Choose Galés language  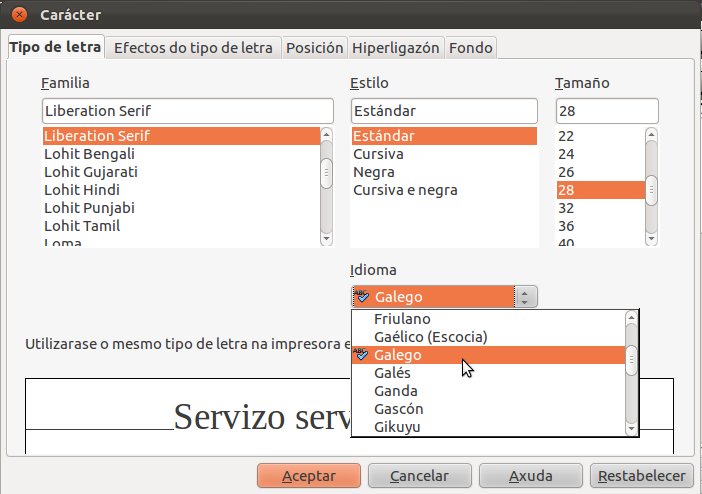[x=488, y=373]
